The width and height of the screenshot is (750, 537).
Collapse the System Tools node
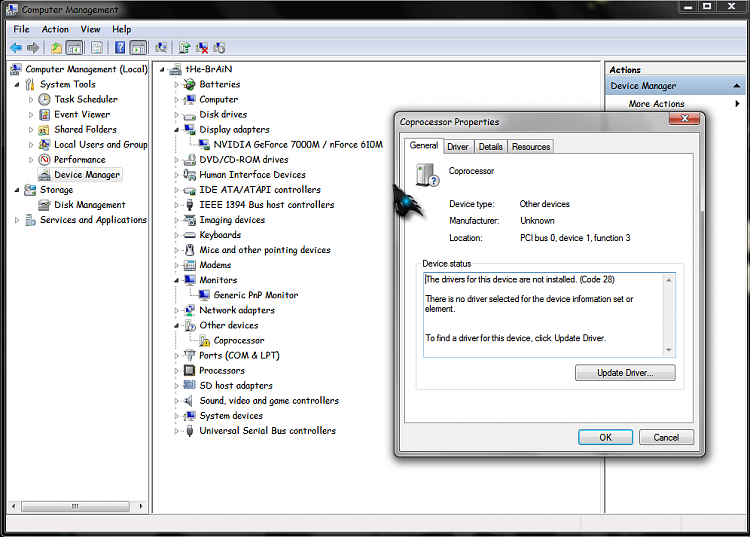point(17,85)
